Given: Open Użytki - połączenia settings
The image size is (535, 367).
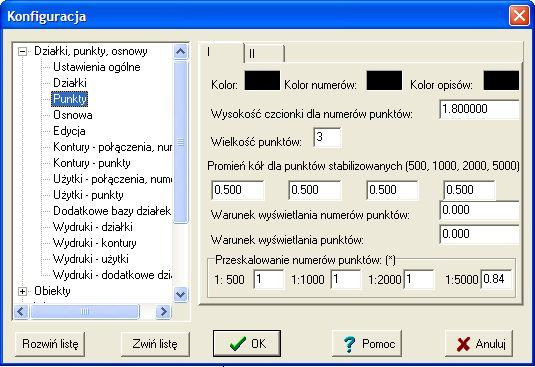Looking at the screenshot, I should click(x=112, y=179).
